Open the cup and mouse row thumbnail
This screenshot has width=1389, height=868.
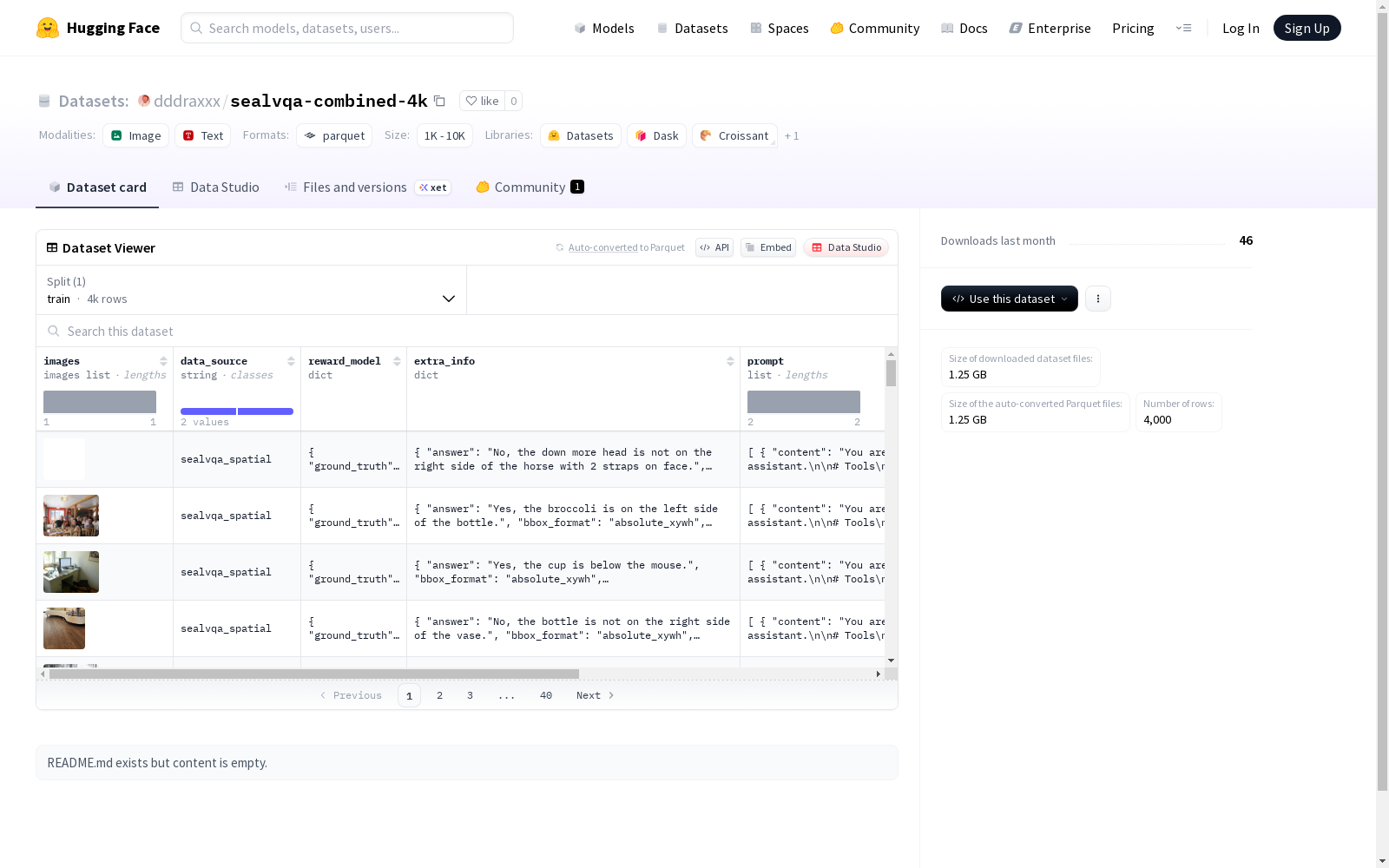point(71,572)
